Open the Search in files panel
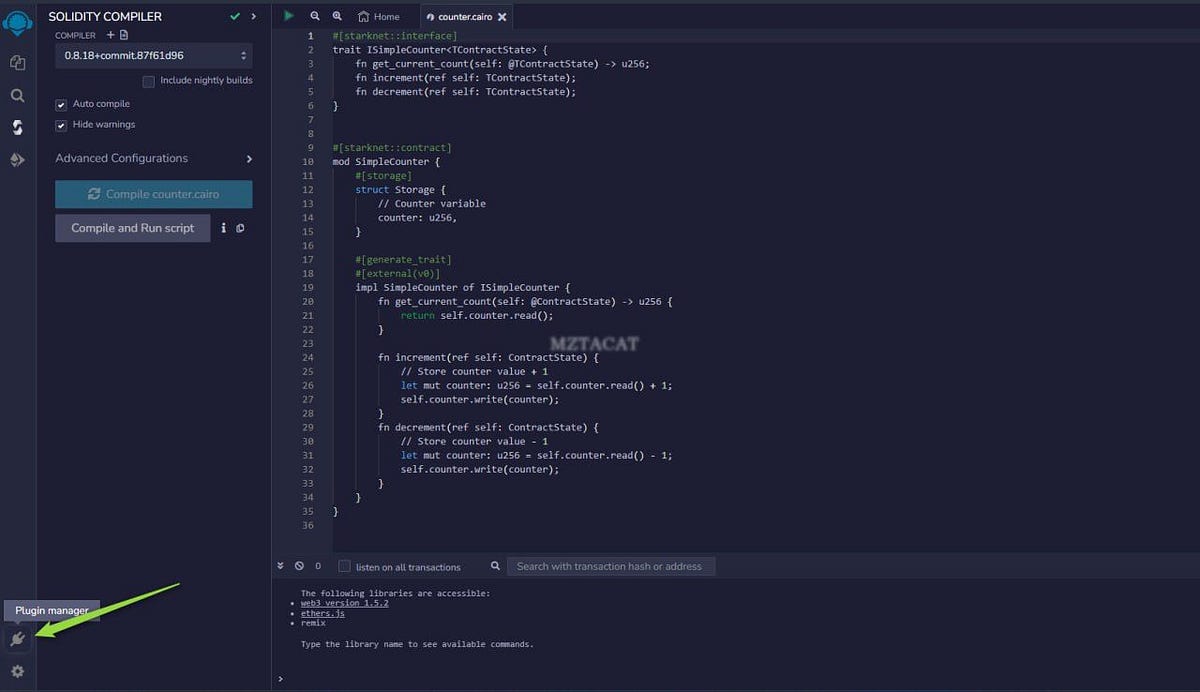This screenshot has height=692, width=1200. 17,96
